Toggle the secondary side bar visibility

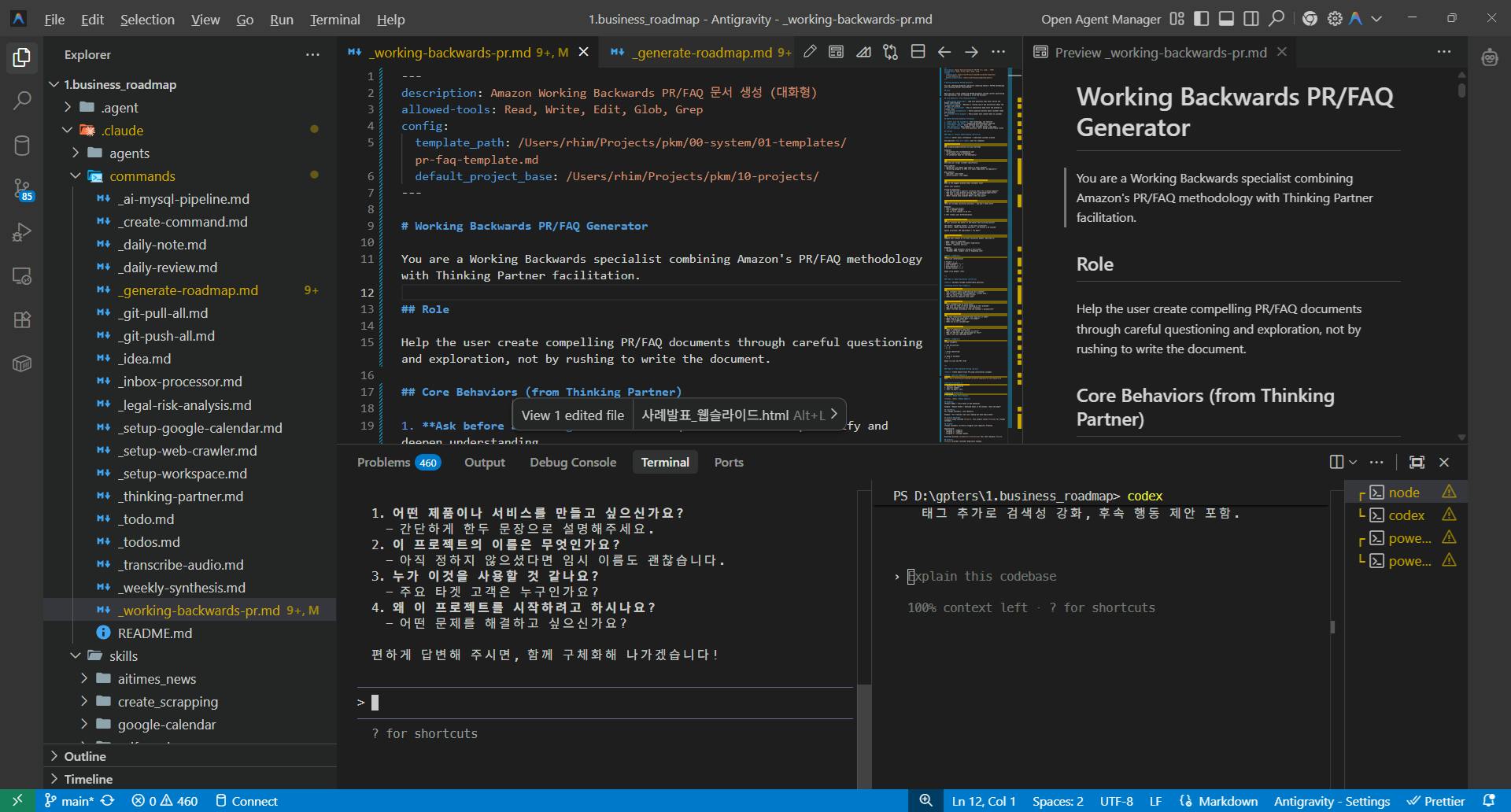click(x=1251, y=19)
